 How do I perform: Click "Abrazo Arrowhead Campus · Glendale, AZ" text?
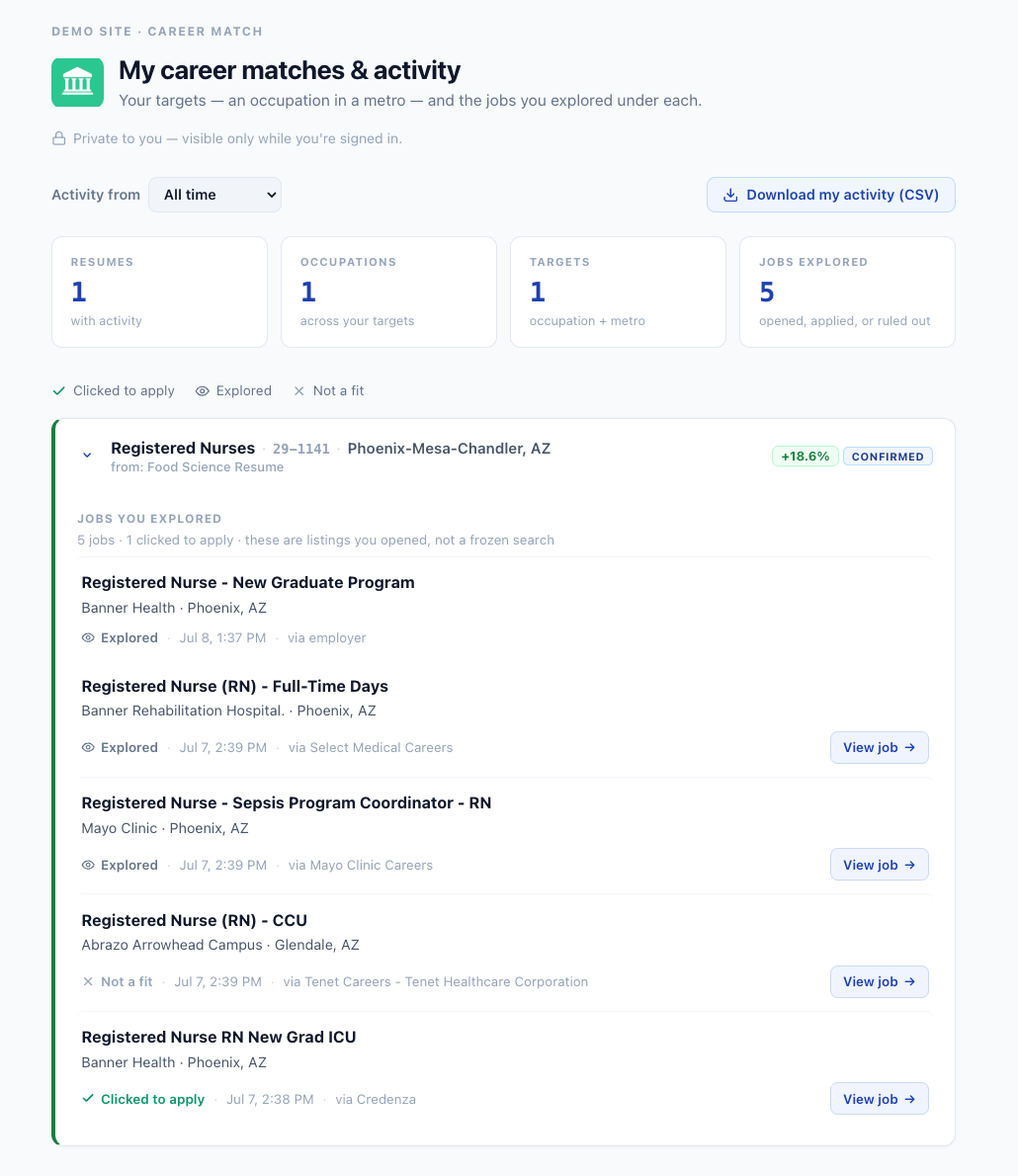220,945
